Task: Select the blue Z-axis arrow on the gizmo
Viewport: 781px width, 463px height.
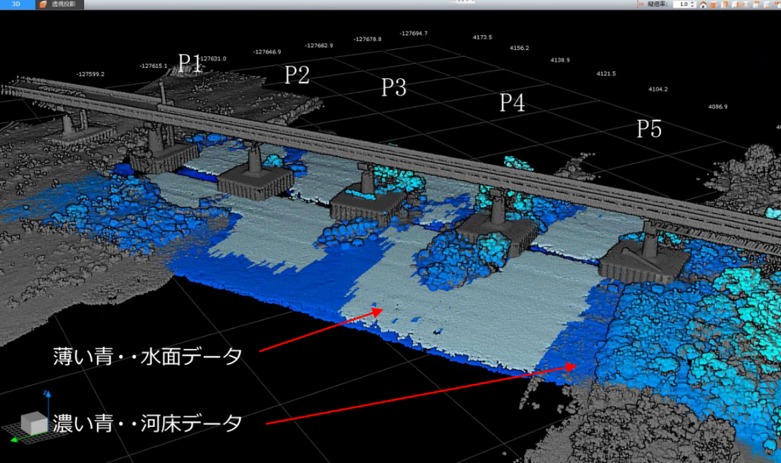Action: (48, 410)
